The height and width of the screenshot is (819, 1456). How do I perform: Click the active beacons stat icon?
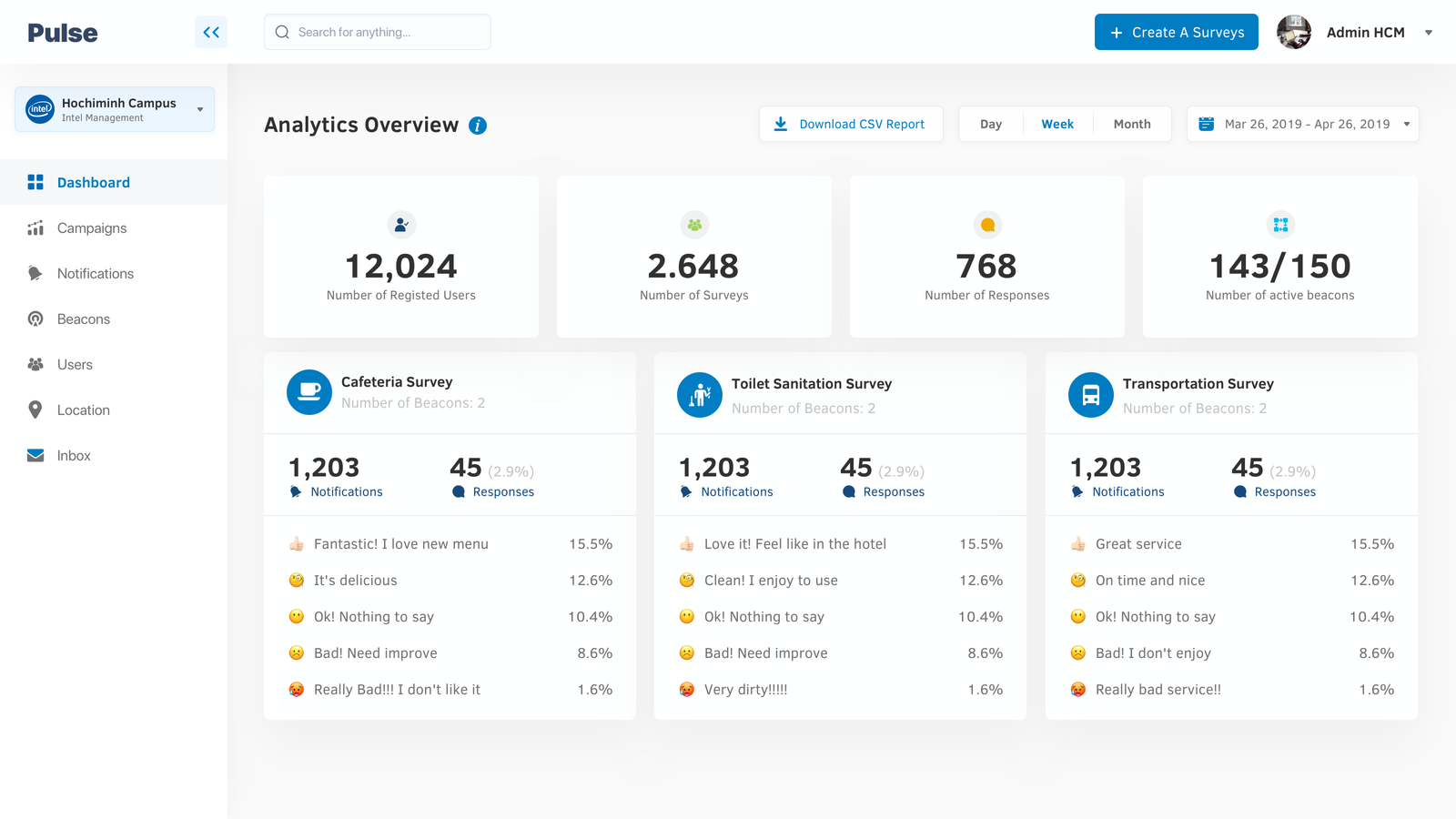click(1280, 225)
